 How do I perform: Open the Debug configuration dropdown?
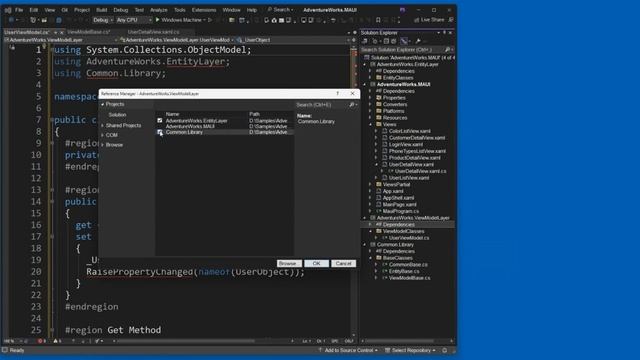(102, 20)
